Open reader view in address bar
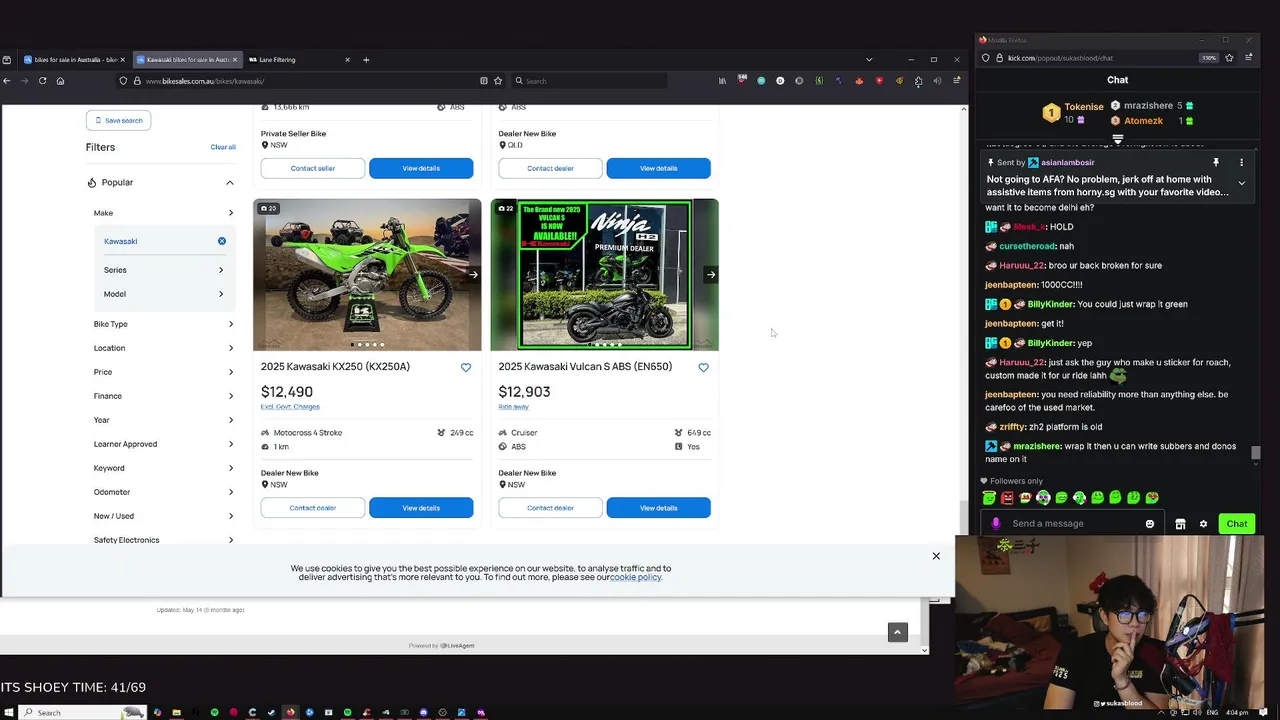This screenshot has height=720, width=1280. pos(484,81)
